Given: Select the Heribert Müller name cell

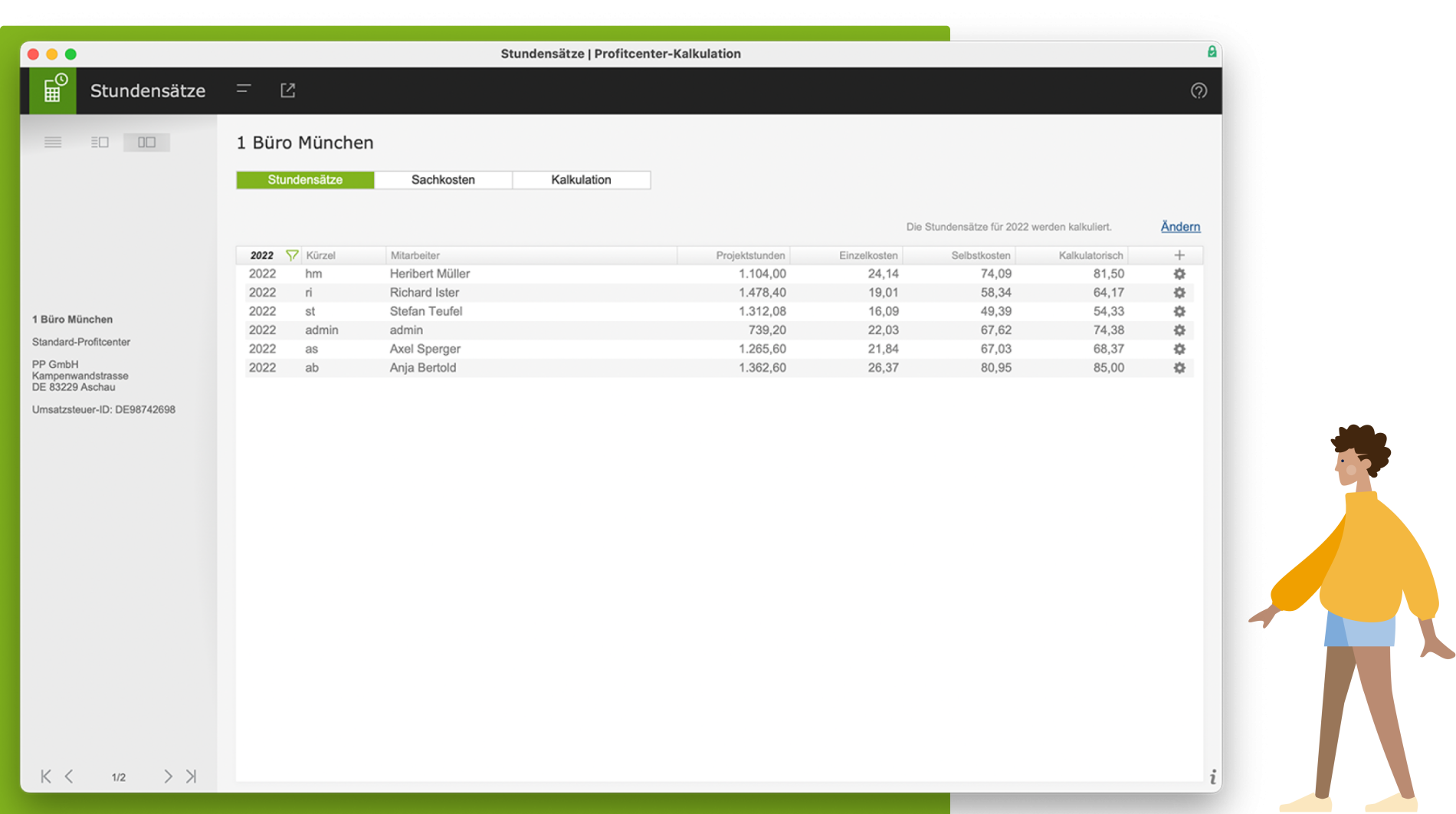Looking at the screenshot, I should (x=429, y=274).
